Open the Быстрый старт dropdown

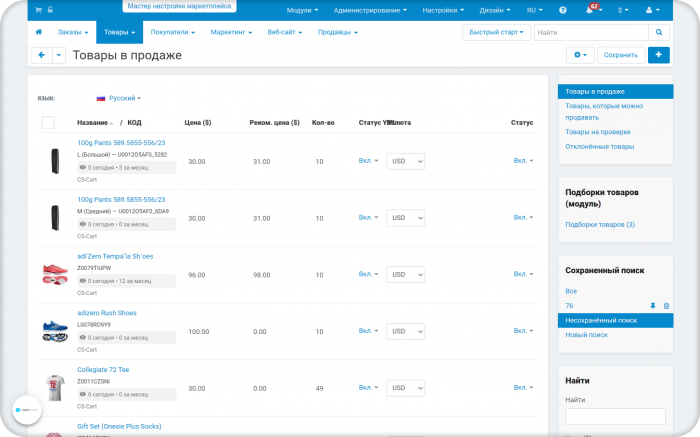coord(496,32)
